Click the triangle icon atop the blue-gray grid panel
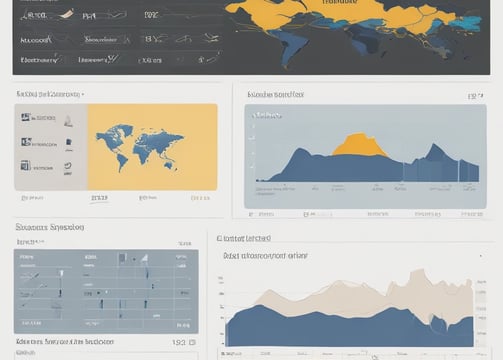The width and height of the screenshot is (503, 360). click(145, 258)
